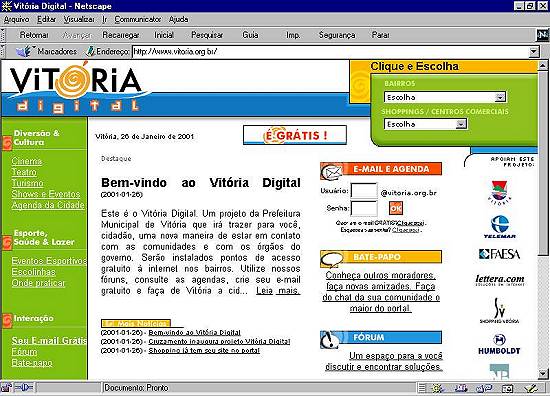550x396 pixels.
Task: Click the address URL field
Action: click(330, 52)
